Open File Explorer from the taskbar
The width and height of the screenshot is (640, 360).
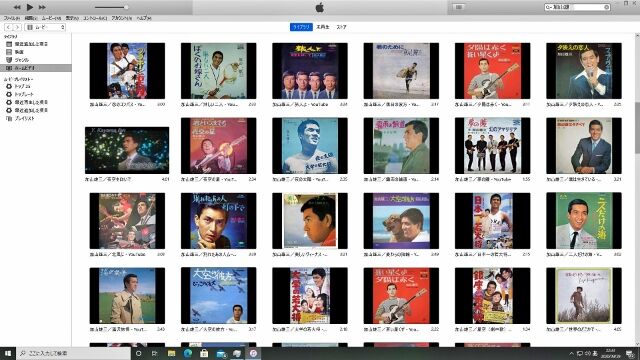pos(171,353)
